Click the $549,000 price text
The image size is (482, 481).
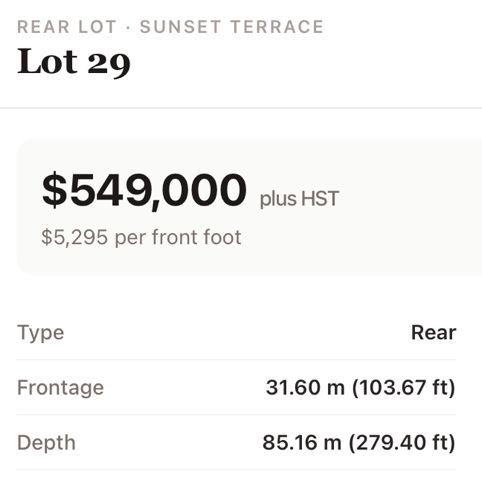(x=144, y=190)
